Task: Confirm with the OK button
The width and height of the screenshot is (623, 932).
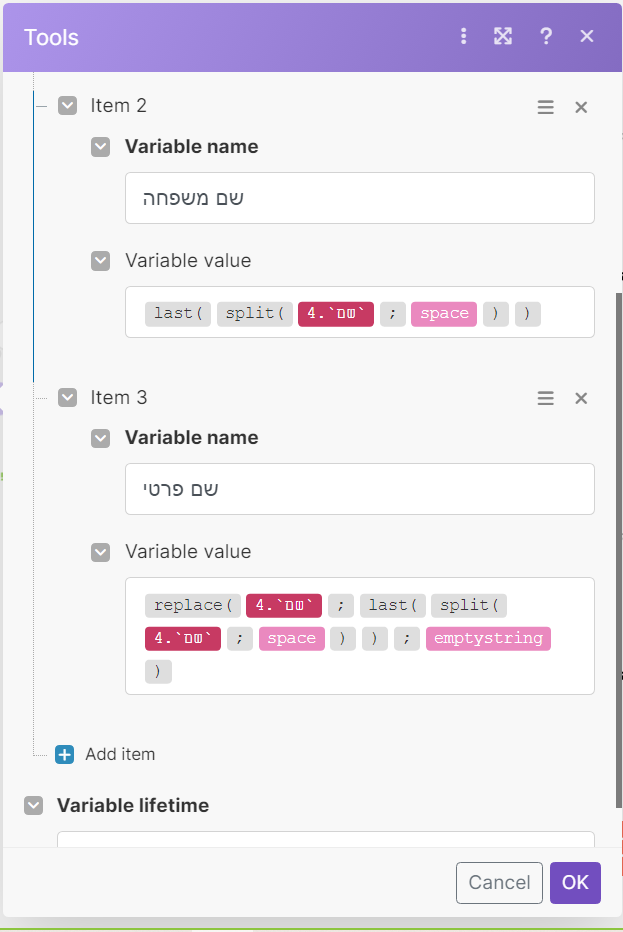Action: click(x=575, y=882)
